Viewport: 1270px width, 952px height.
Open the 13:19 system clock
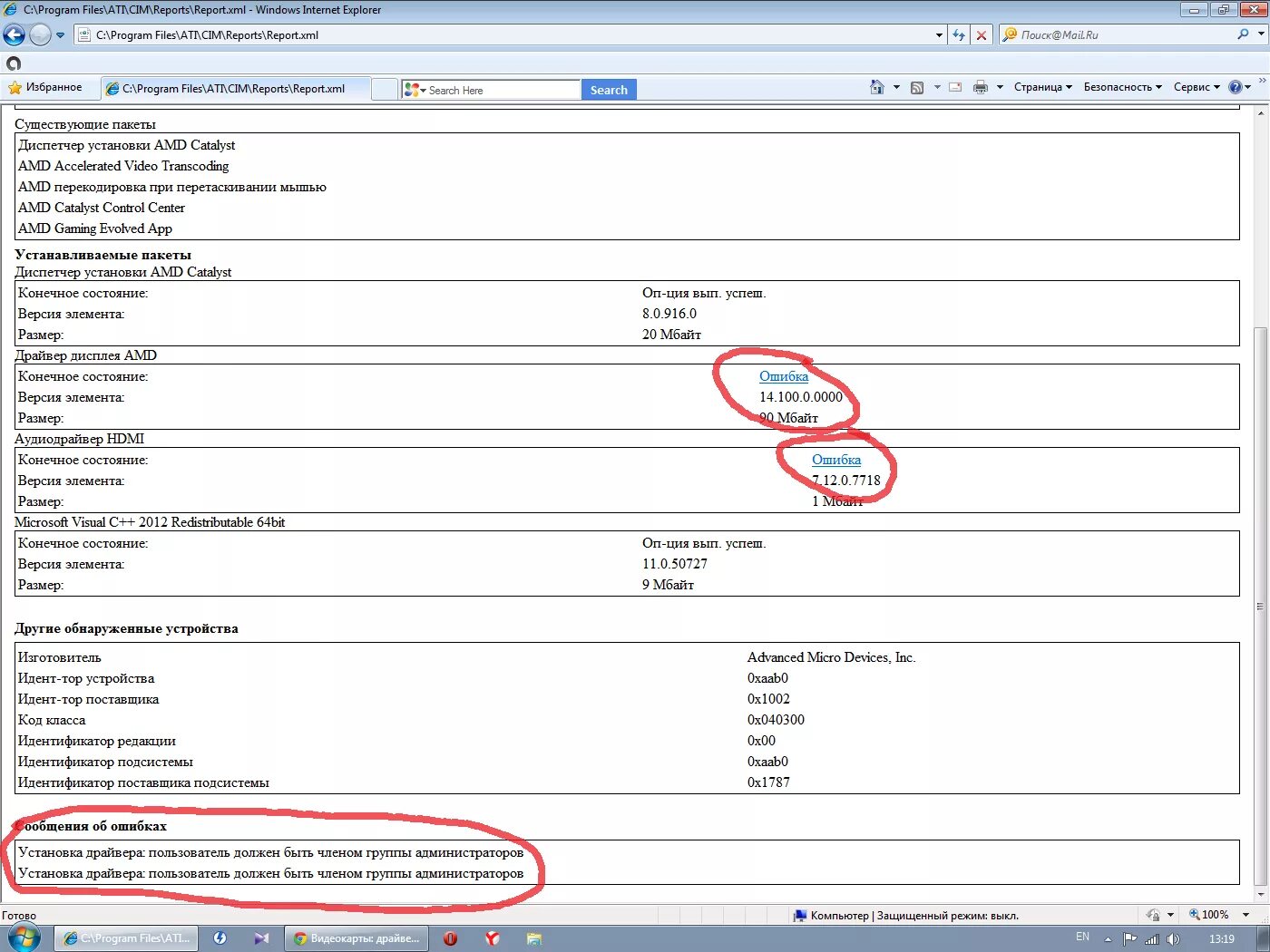[1221, 938]
